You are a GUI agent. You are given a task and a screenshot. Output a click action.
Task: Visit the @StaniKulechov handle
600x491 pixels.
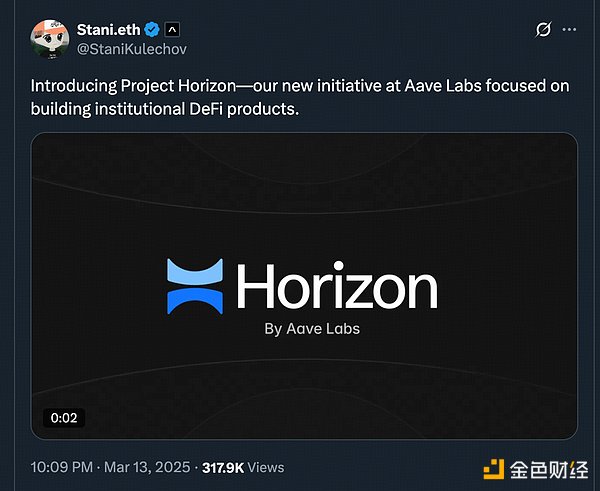131,48
